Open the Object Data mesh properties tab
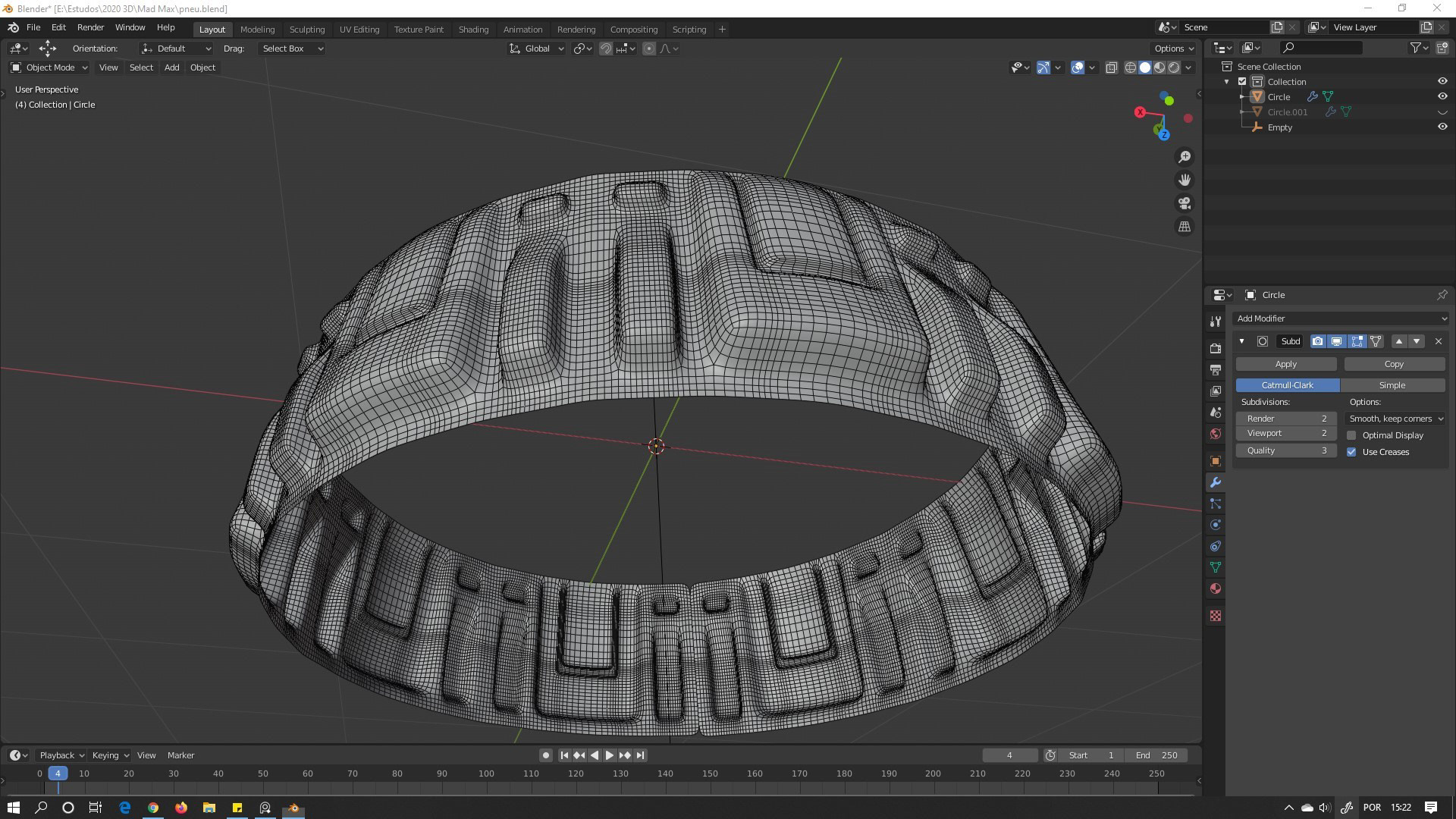1456x819 pixels. [x=1216, y=567]
